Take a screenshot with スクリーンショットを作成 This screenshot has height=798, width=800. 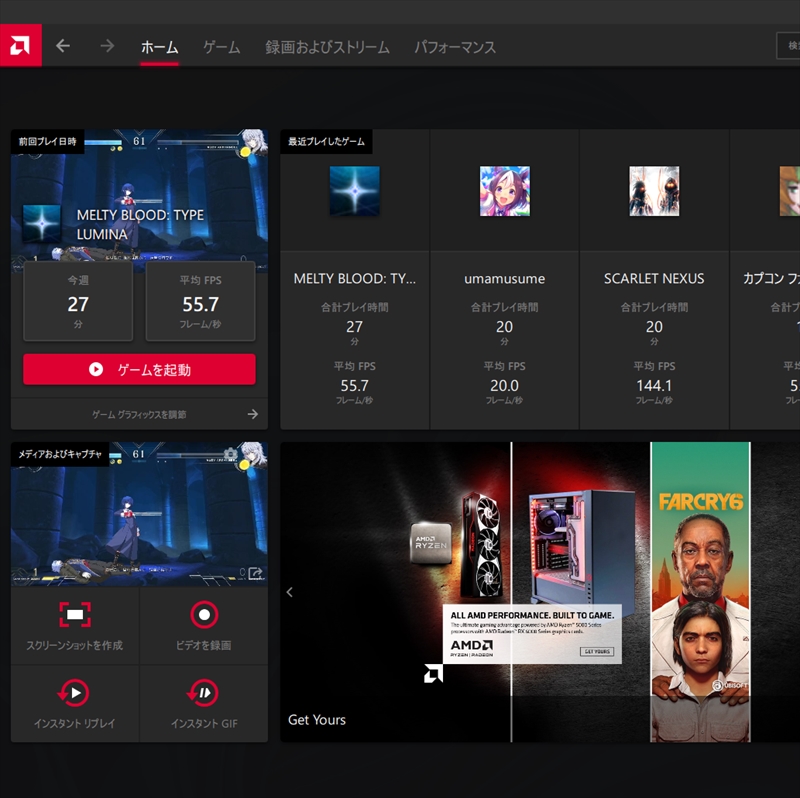coord(75,626)
